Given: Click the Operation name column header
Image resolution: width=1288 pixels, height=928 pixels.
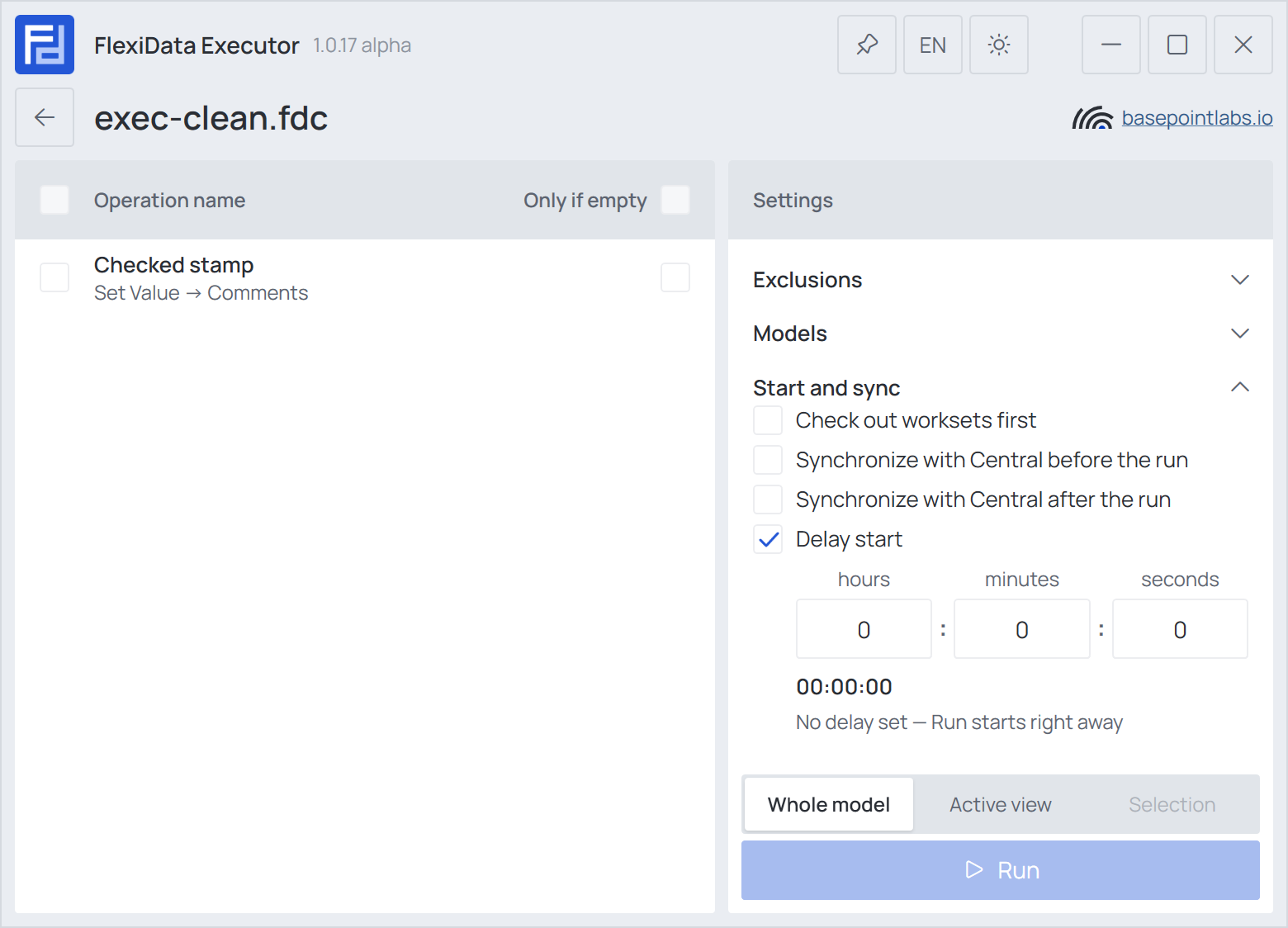Looking at the screenshot, I should [169, 200].
